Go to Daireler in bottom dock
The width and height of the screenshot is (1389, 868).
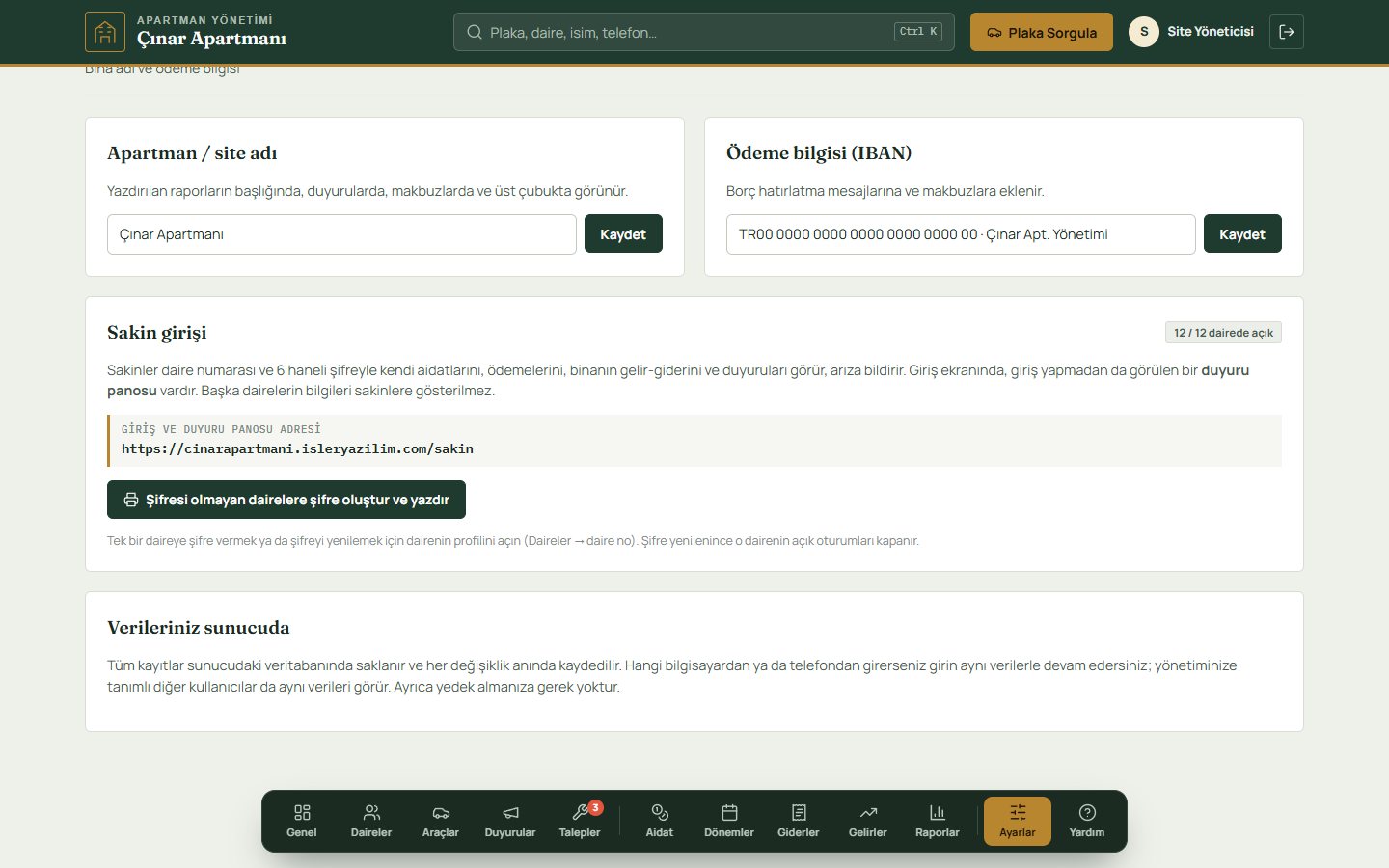click(371, 821)
